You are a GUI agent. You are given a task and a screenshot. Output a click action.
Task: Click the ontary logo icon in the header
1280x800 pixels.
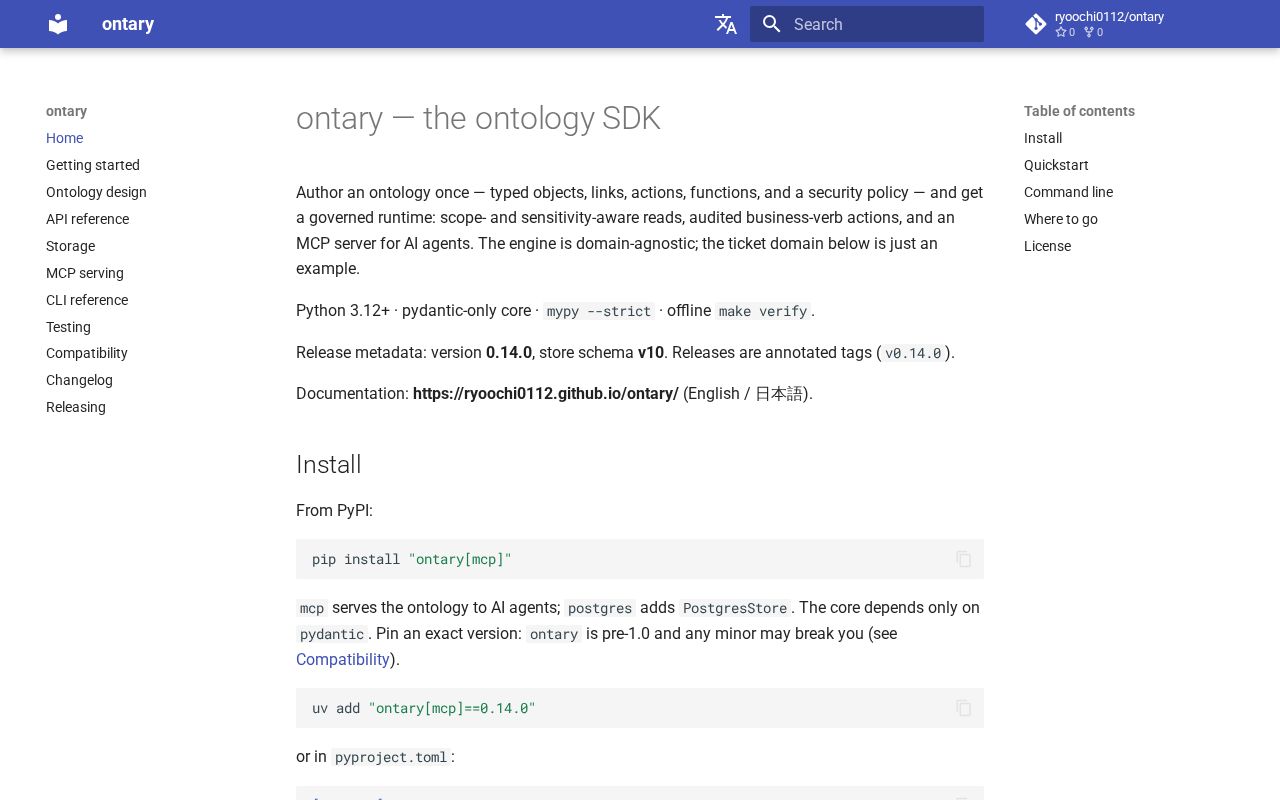click(58, 24)
